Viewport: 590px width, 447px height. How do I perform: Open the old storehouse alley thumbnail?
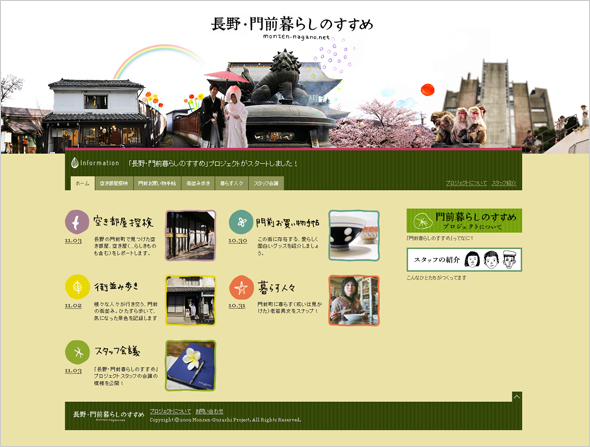tap(190, 236)
